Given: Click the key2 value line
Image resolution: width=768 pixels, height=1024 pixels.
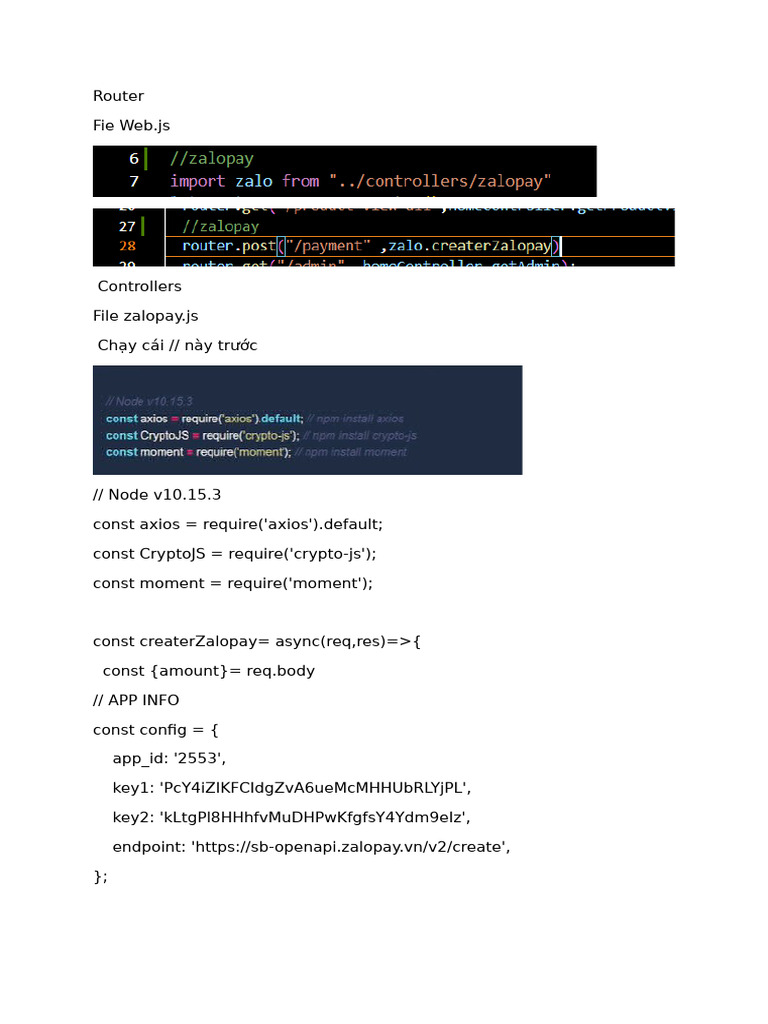Looking at the screenshot, I should pyautogui.click(x=291, y=817).
